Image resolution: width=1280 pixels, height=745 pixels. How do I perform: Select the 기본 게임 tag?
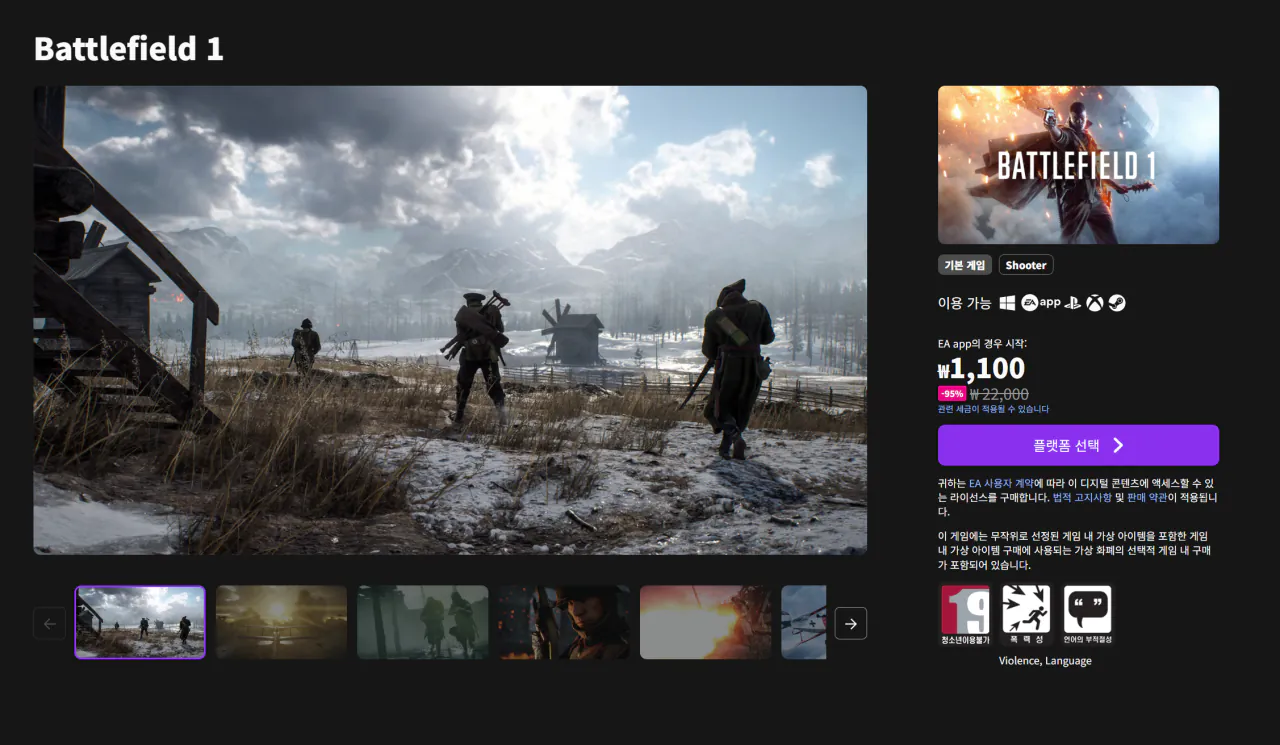click(963, 264)
